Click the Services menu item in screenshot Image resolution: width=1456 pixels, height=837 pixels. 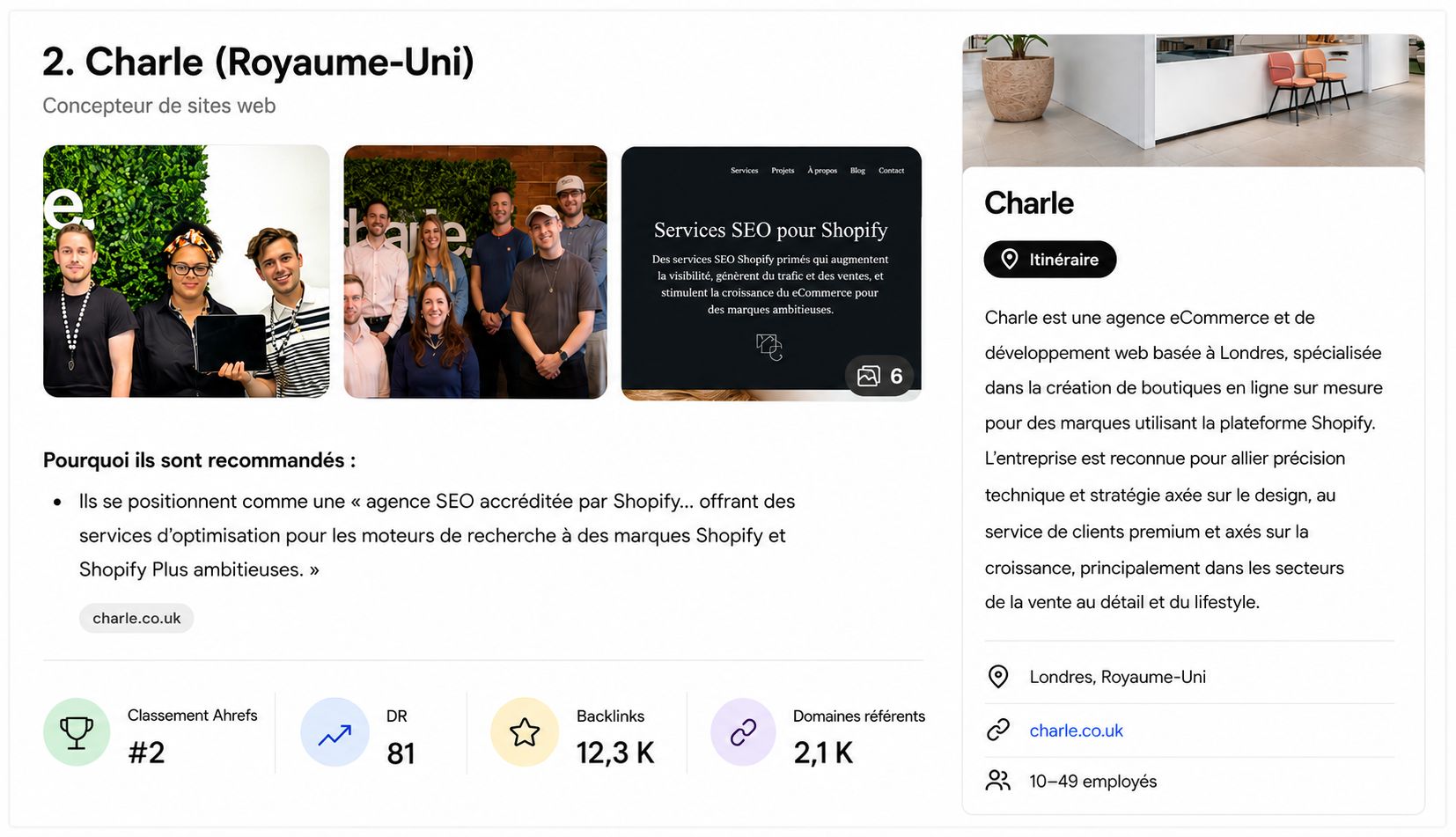(x=744, y=171)
